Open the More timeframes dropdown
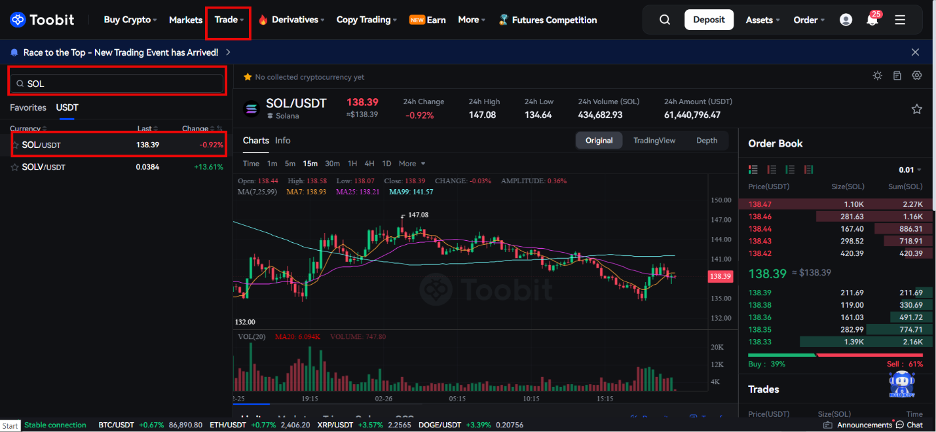 (x=411, y=163)
